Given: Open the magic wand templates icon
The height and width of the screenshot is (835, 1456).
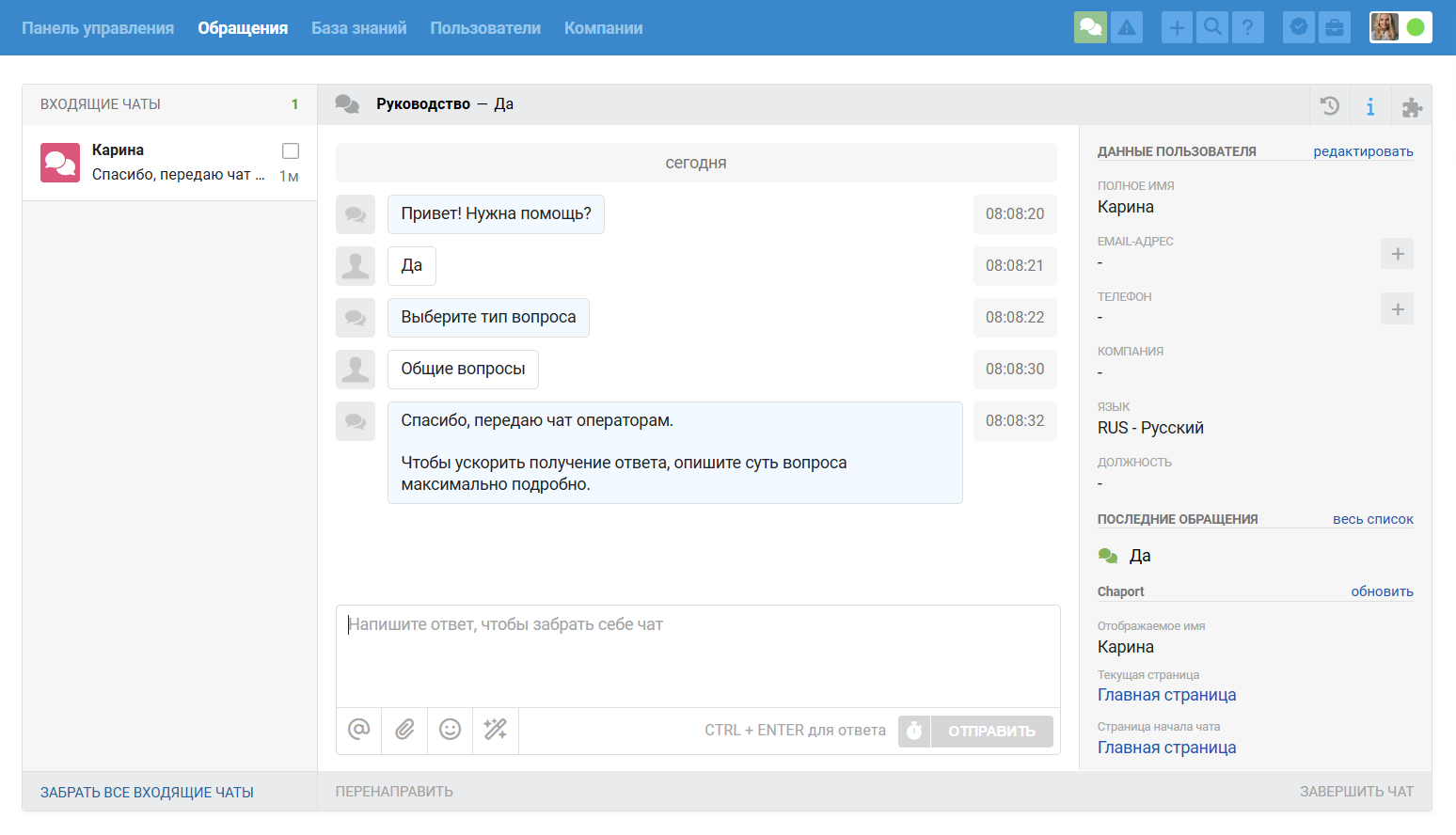Looking at the screenshot, I should 496,730.
